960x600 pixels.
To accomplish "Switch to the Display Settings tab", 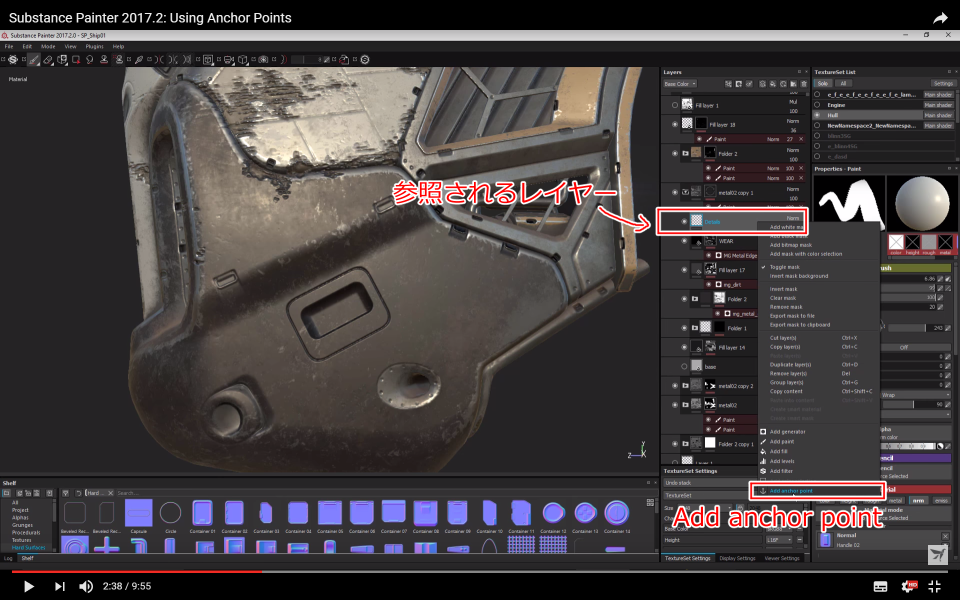I will point(737,558).
